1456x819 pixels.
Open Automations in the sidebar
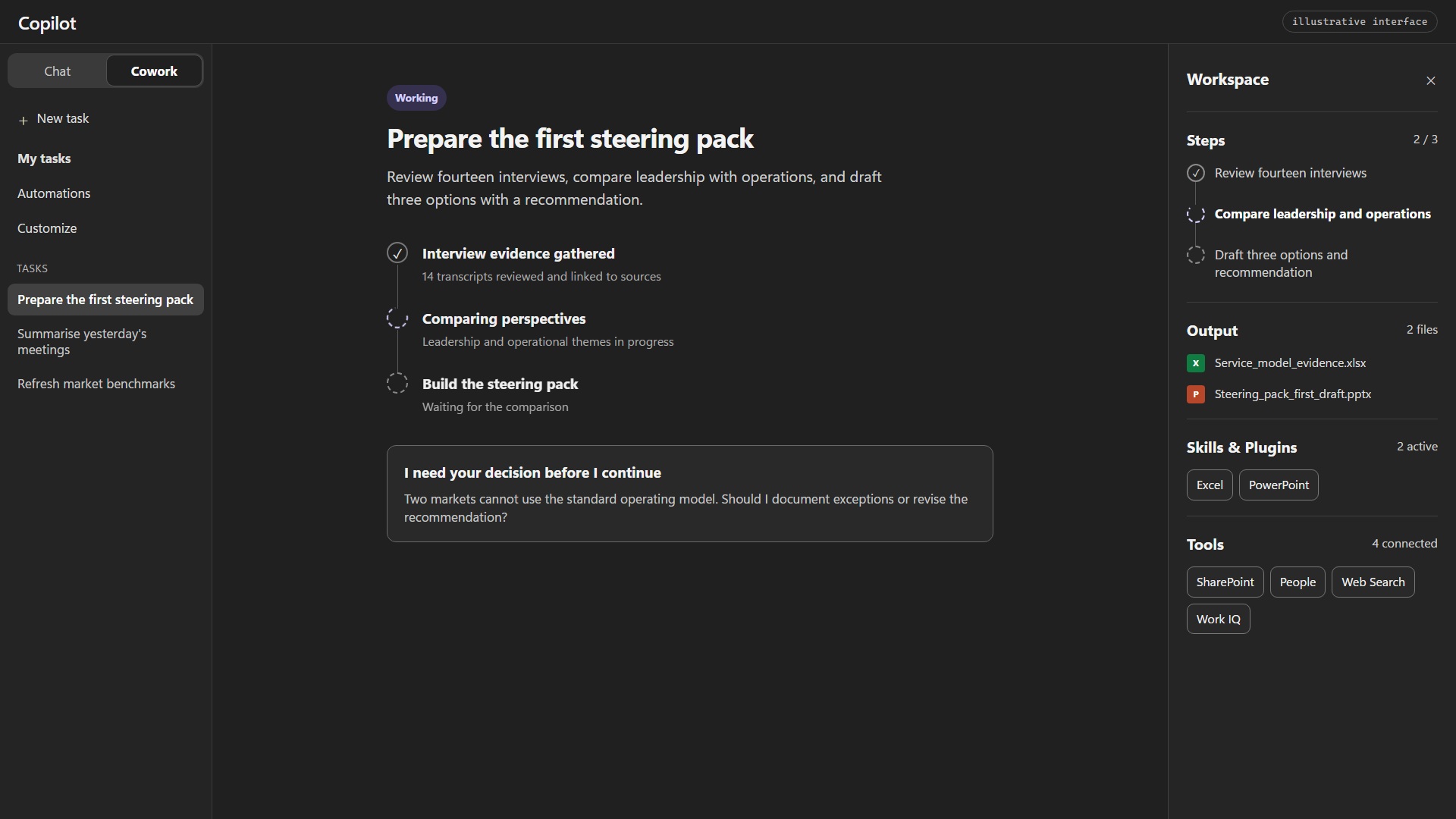click(x=54, y=193)
